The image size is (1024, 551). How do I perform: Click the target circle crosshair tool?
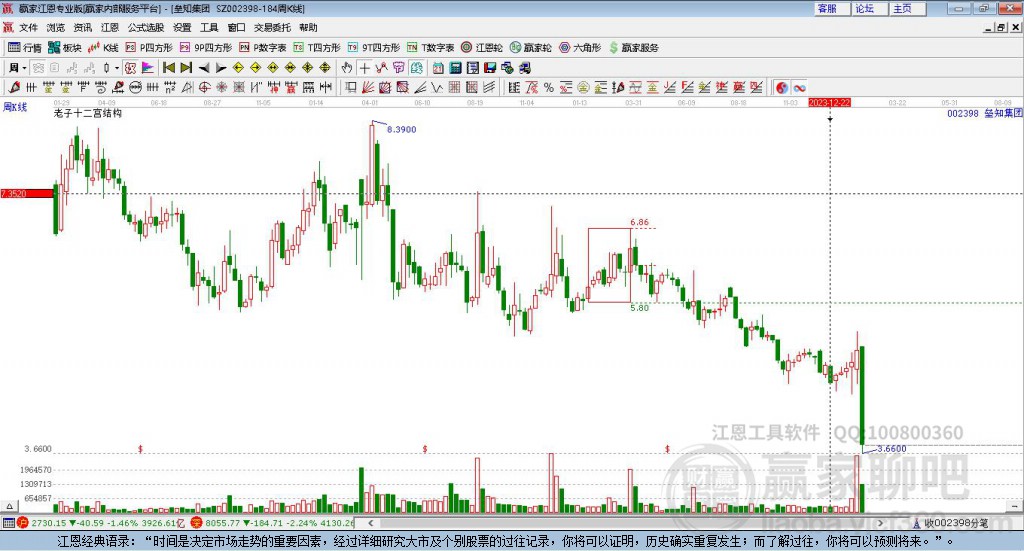coord(204,87)
